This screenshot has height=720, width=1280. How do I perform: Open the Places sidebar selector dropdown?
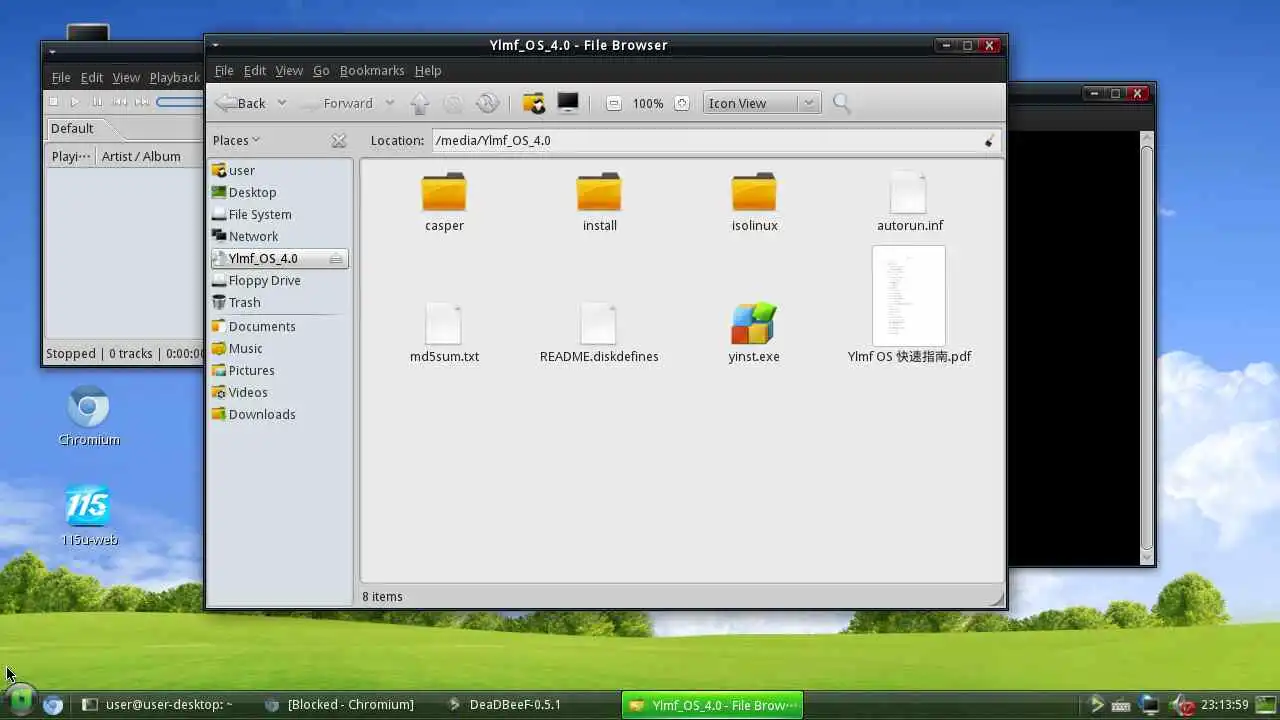(236, 140)
